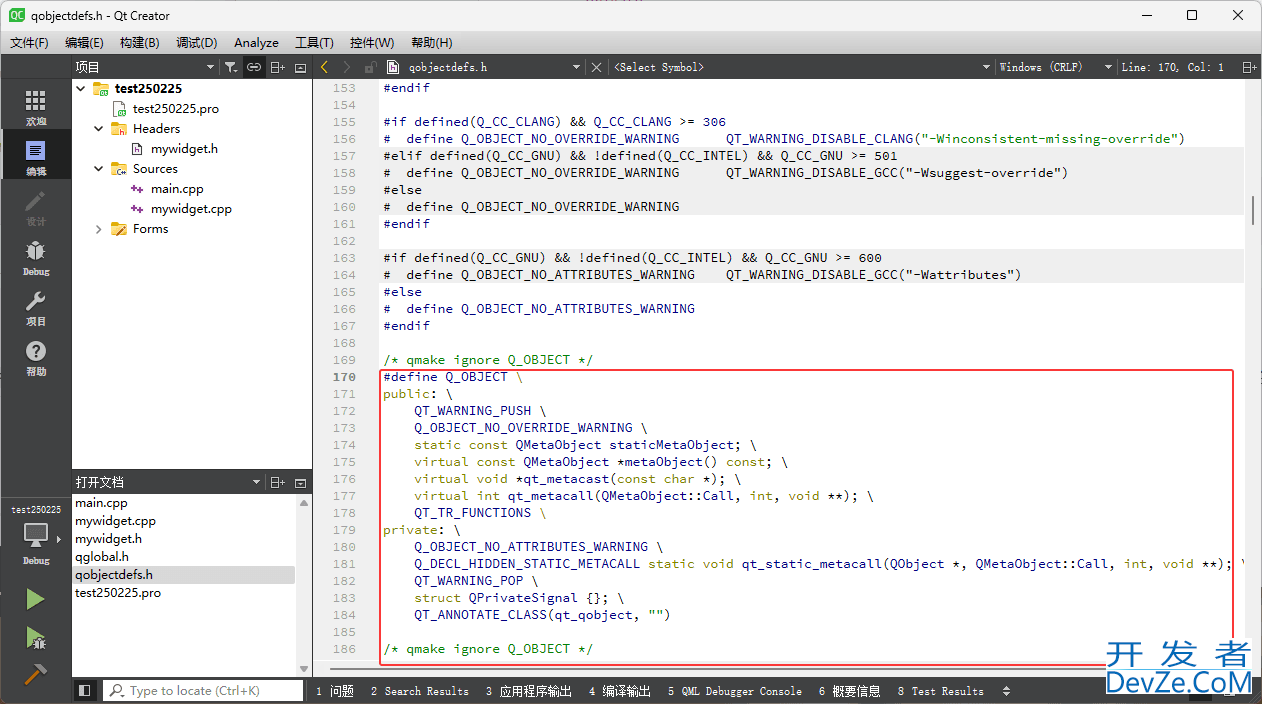The height and width of the screenshot is (704, 1262).
Task: Close the open documents panel
Action: click(300, 483)
